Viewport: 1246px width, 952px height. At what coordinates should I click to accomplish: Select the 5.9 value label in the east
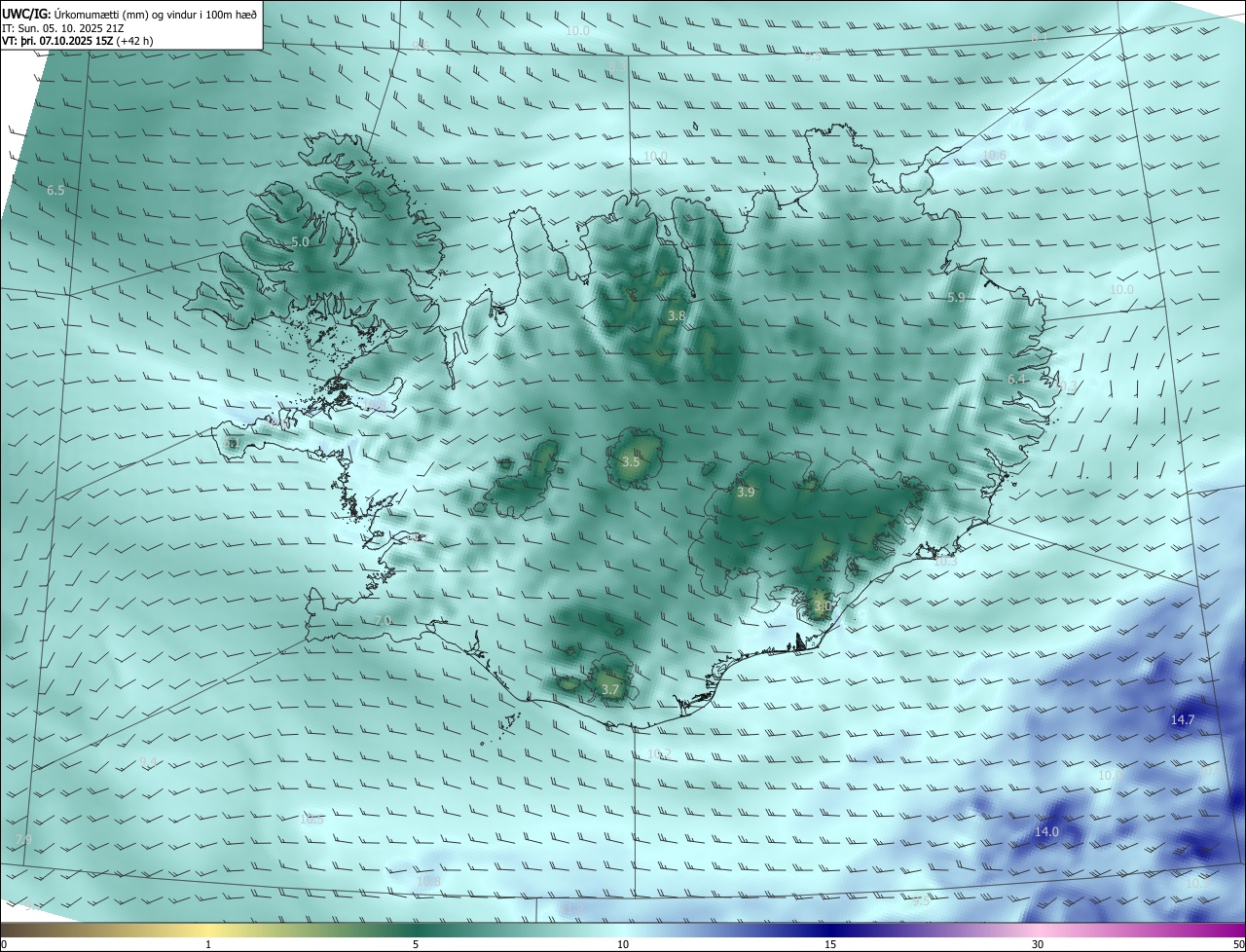[956, 297]
